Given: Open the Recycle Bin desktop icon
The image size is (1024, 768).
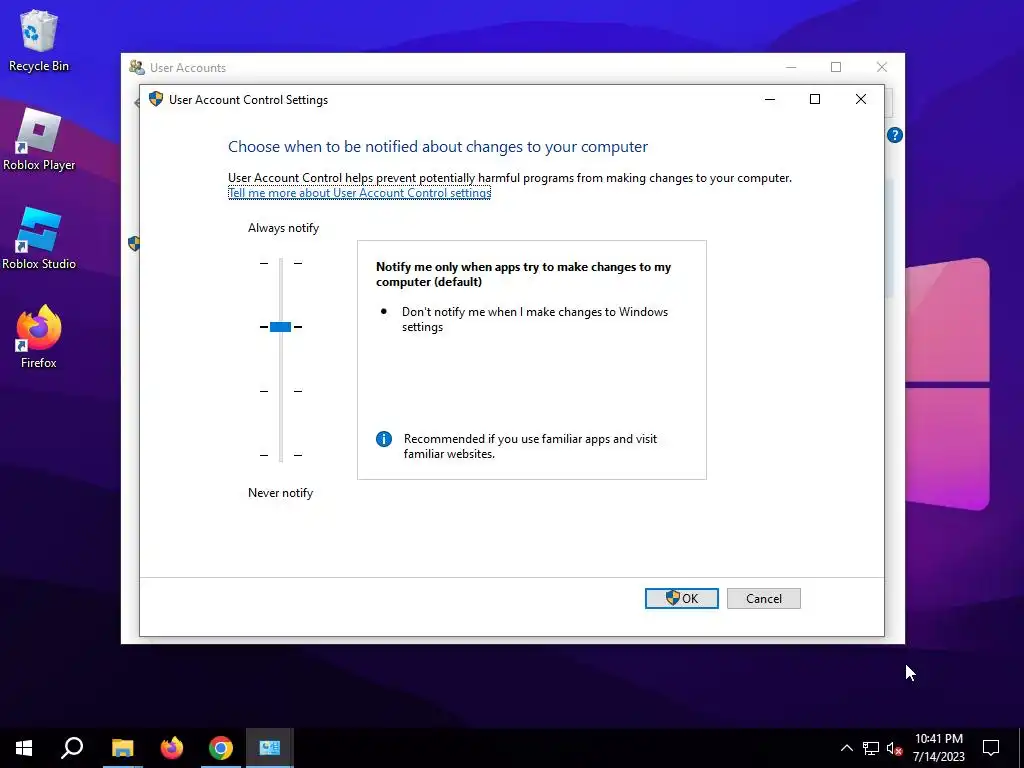Looking at the screenshot, I should 39,40.
